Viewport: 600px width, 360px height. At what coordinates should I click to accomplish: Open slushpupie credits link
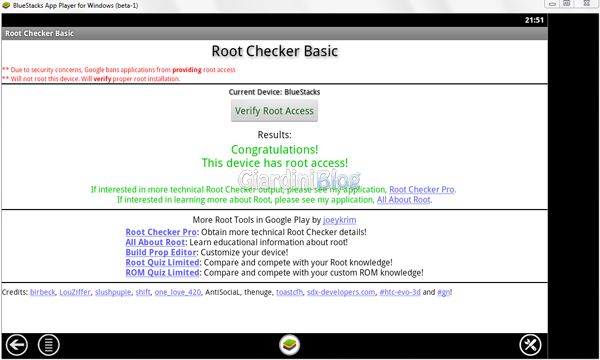[x=113, y=292]
